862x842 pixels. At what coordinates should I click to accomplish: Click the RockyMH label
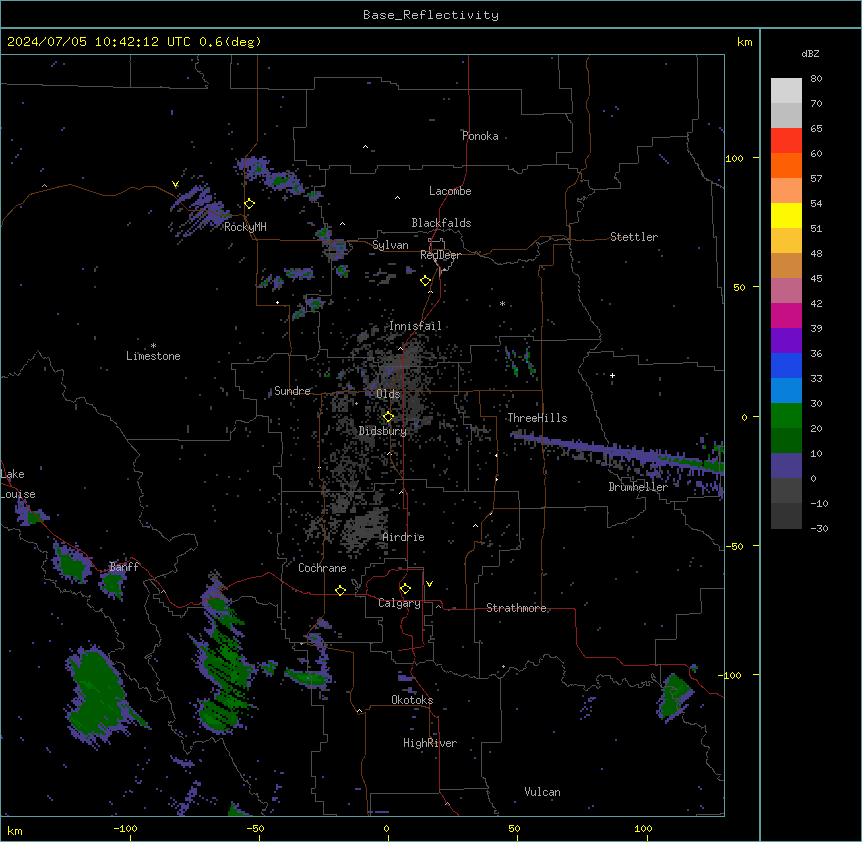(245, 227)
